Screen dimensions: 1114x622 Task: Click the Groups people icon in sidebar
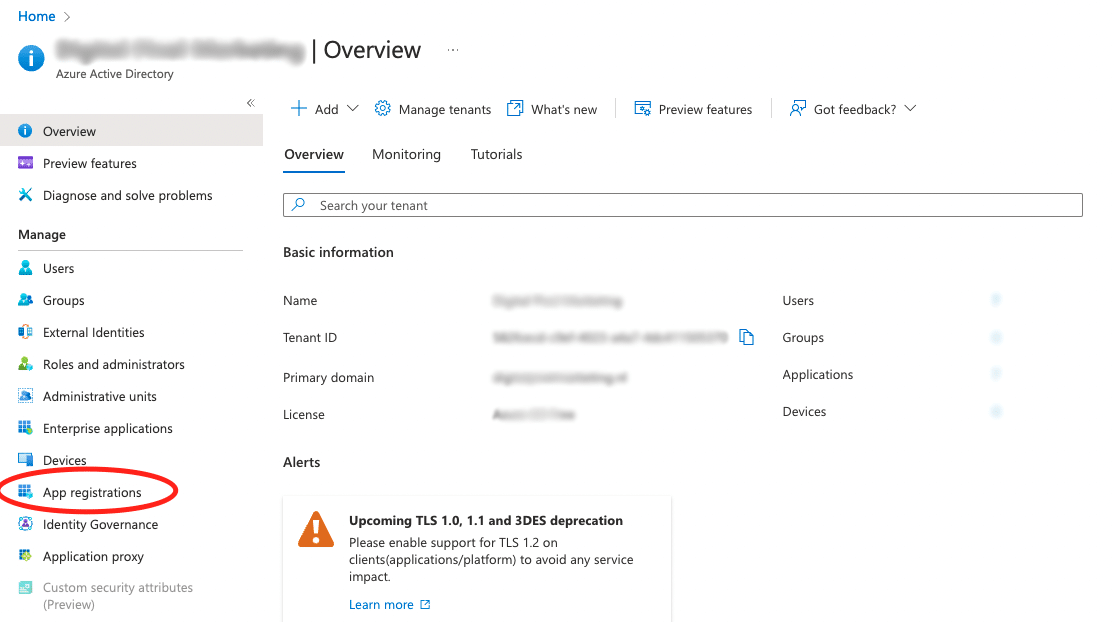pyautogui.click(x=25, y=300)
